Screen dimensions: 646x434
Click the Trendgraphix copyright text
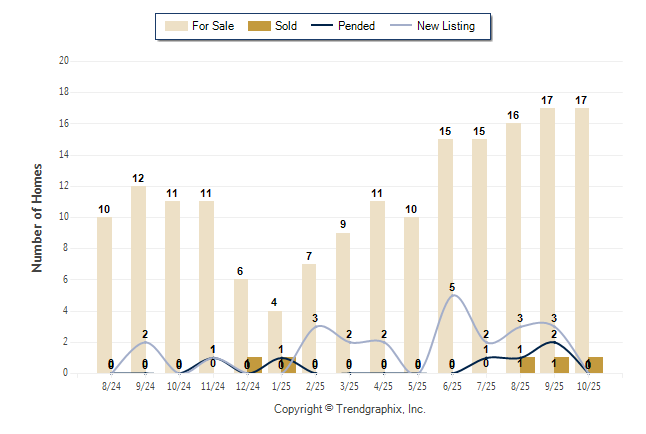(350, 409)
